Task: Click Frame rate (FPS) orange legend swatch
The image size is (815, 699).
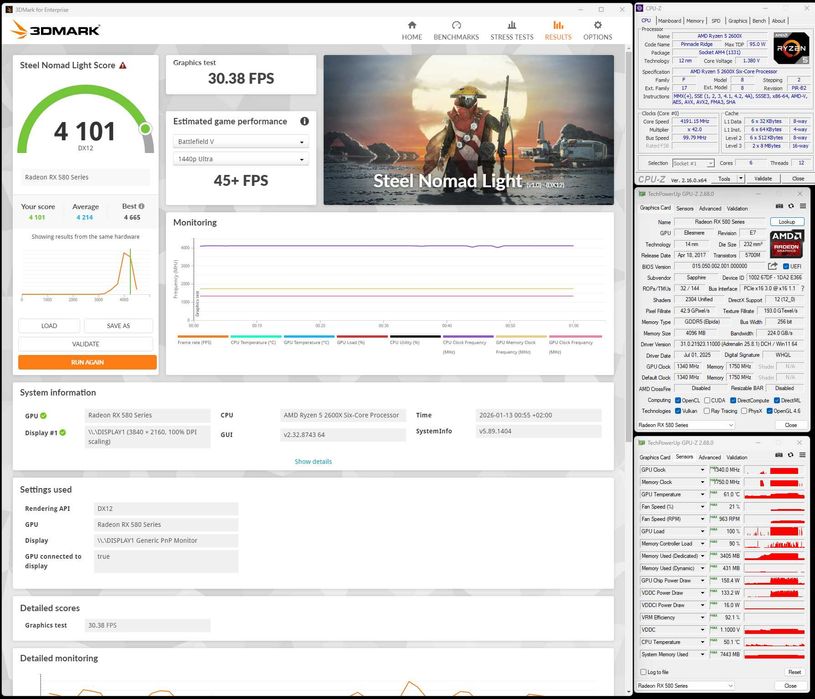Action: [x=203, y=337]
